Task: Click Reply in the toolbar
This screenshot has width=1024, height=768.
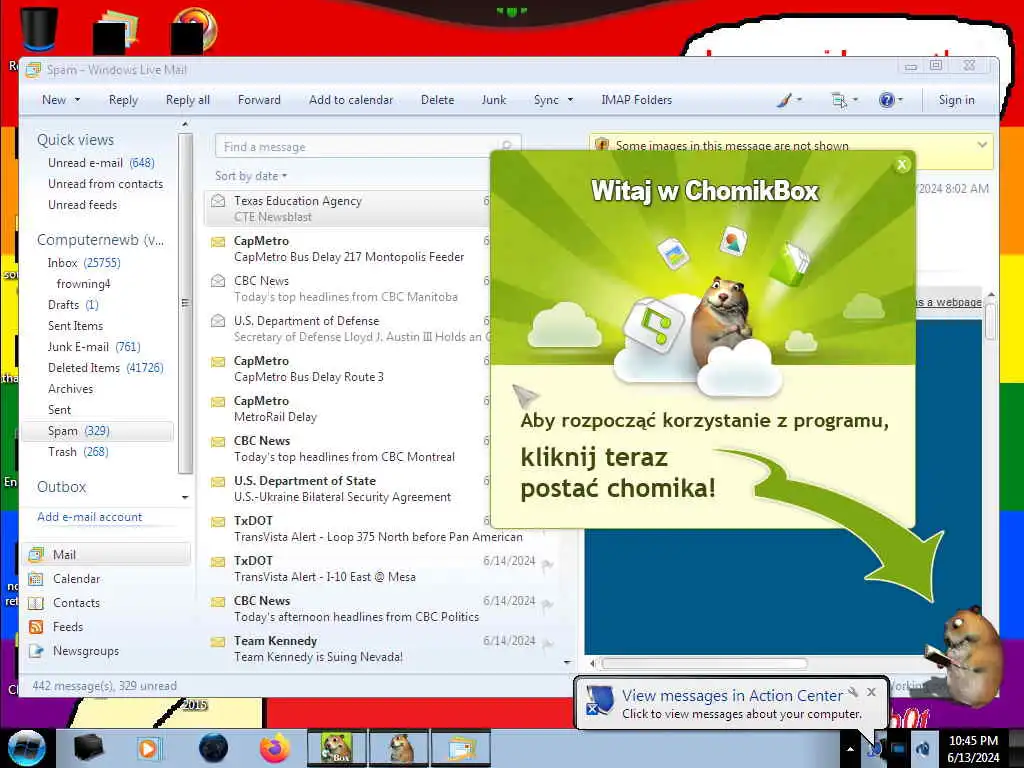Action: pyautogui.click(x=123, y=100)
